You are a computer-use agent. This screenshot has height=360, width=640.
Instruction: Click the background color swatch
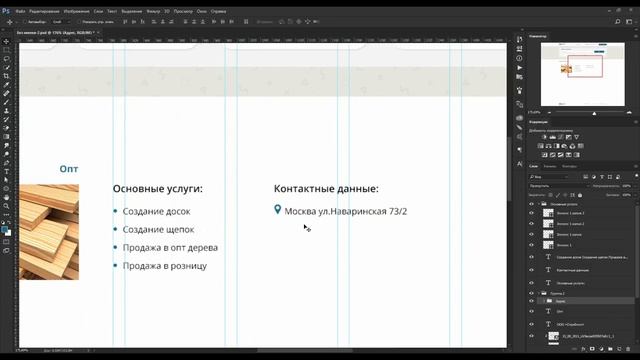pyautogui.click(x=9, y=233)
